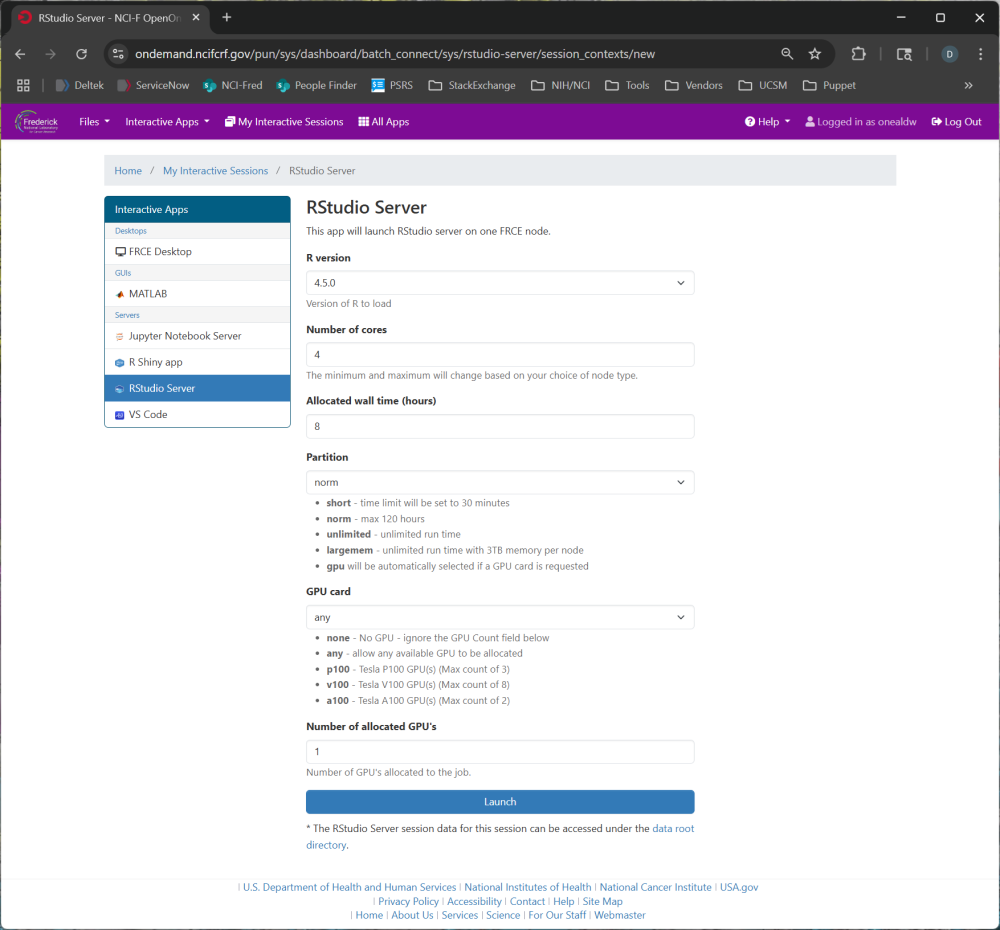Reload the page with the browser refresh icon

click(82, 54)
